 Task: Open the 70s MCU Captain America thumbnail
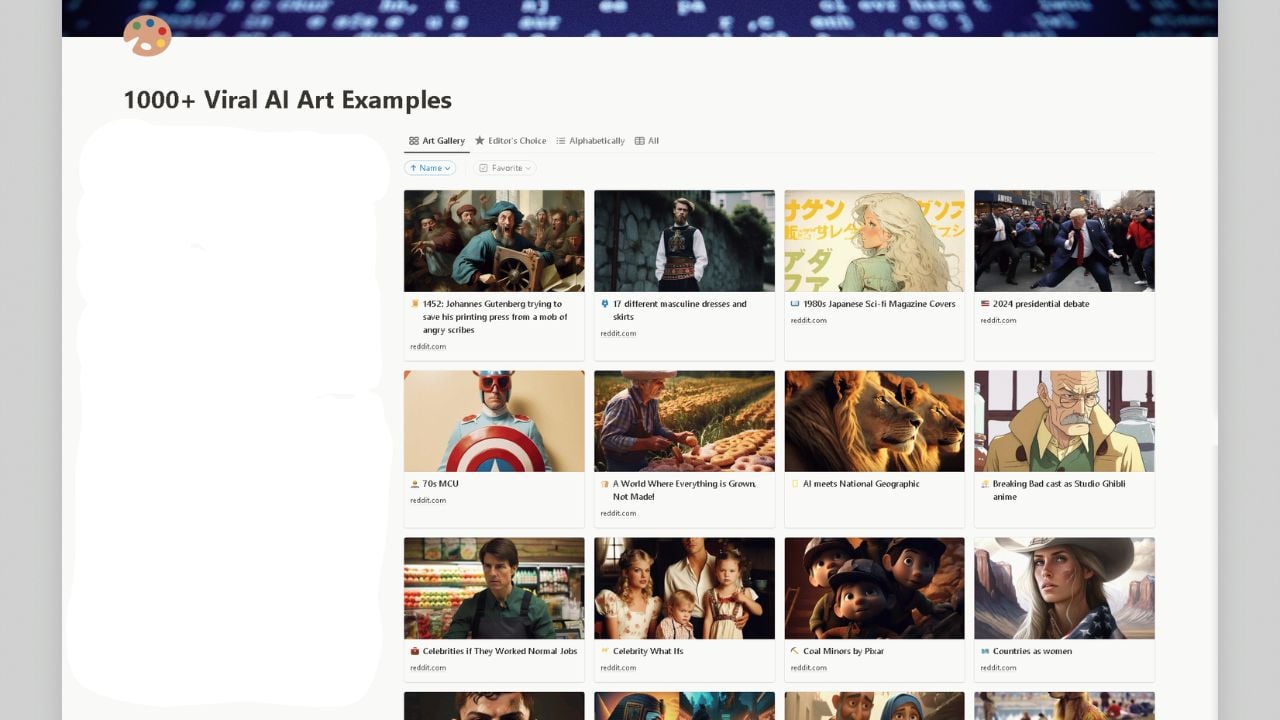494,421
